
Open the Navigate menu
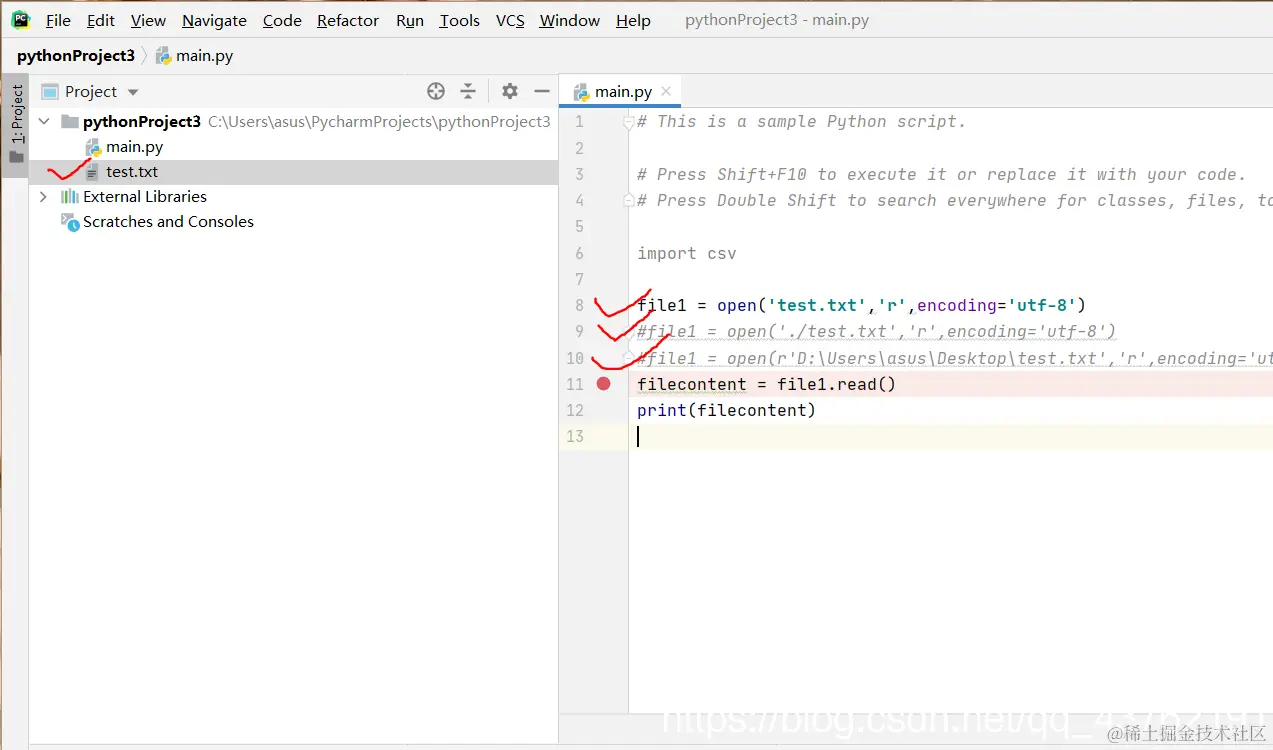tap(214, 20)
